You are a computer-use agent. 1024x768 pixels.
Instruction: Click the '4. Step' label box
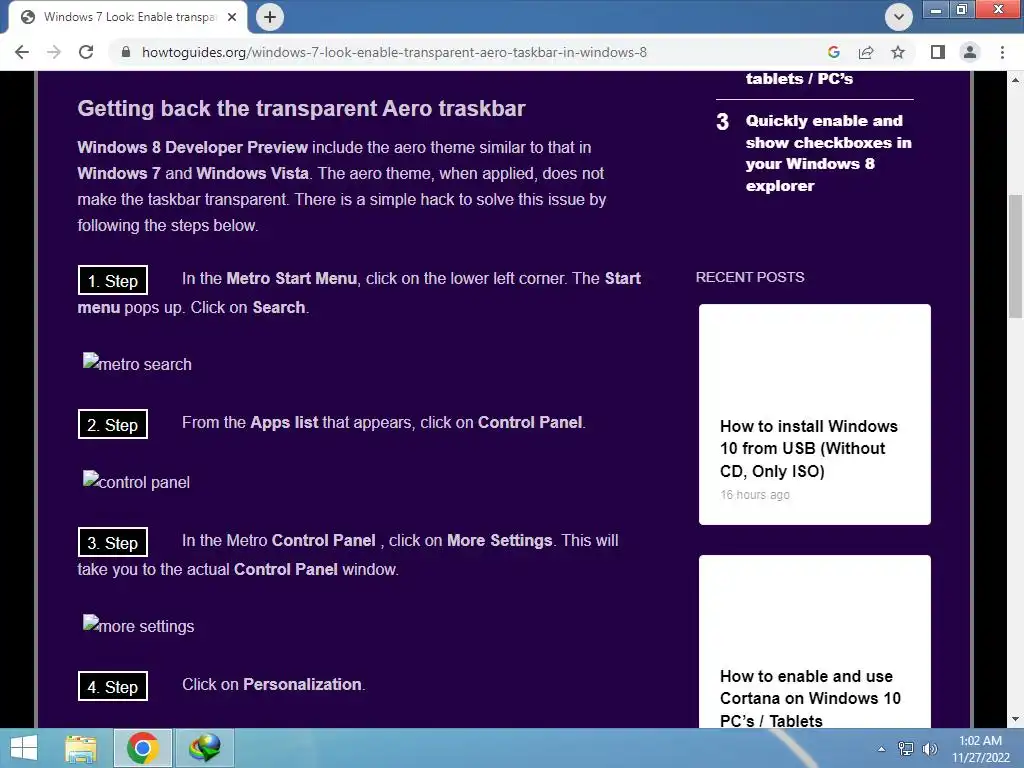click(113, 686)
